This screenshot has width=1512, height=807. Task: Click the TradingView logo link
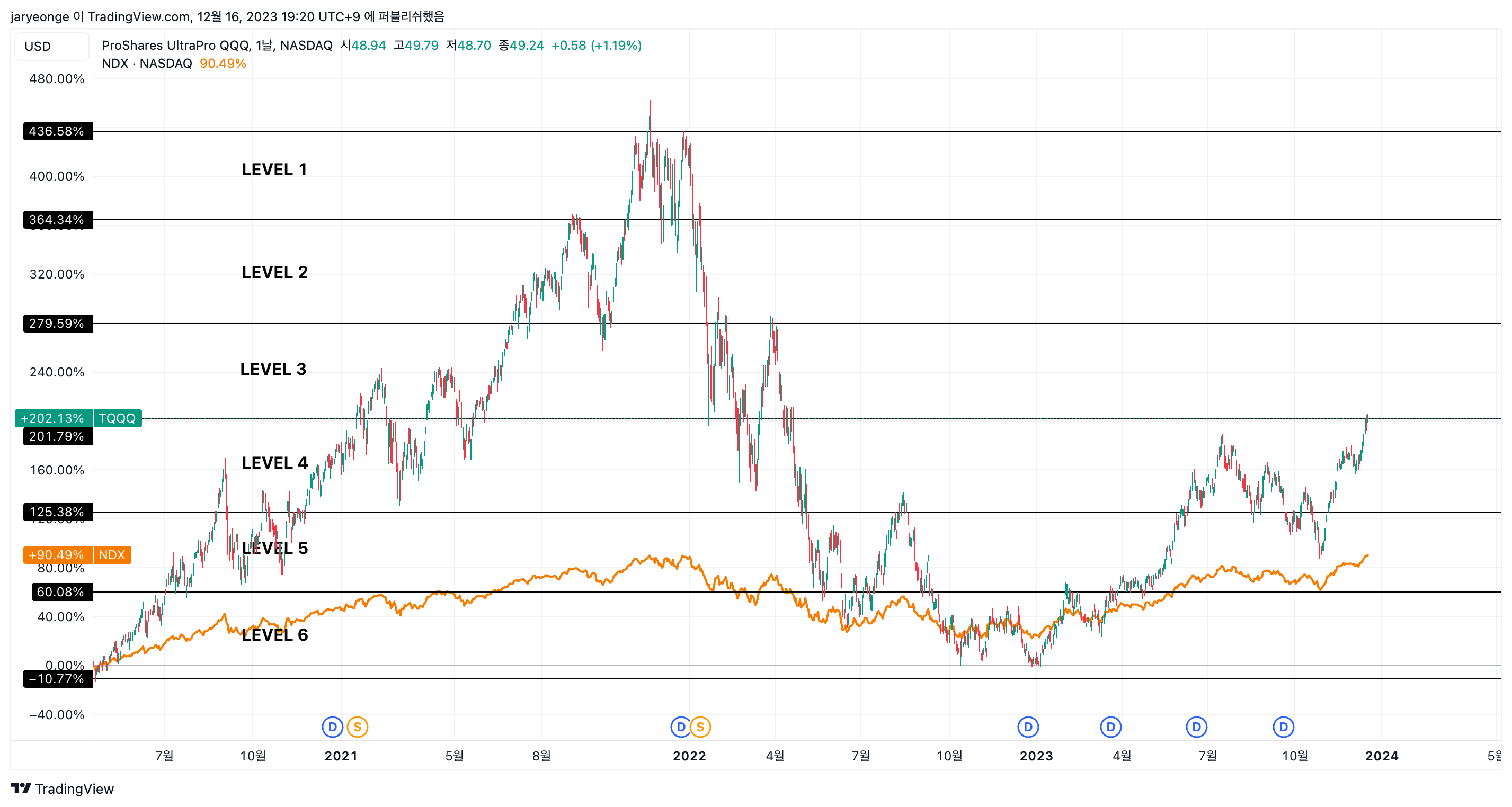point(62,789)
